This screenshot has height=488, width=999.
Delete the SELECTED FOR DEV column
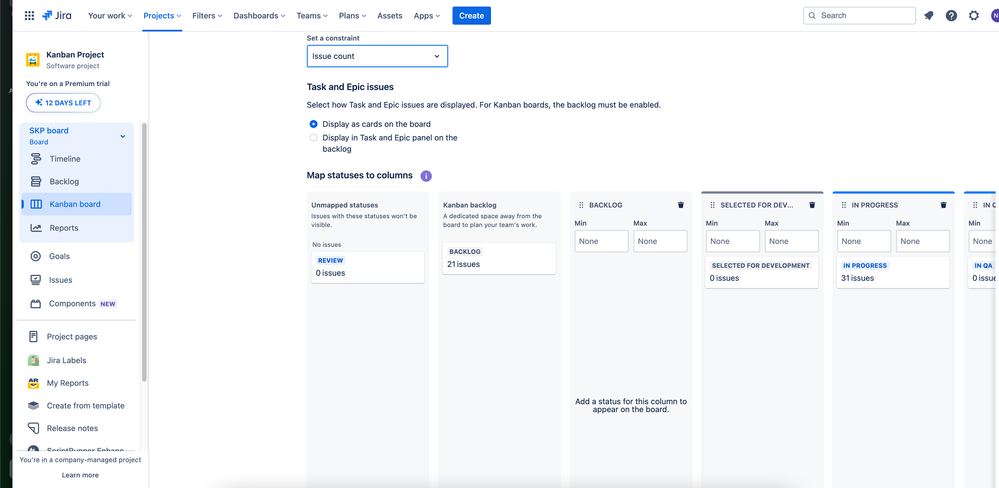(812, 205)
